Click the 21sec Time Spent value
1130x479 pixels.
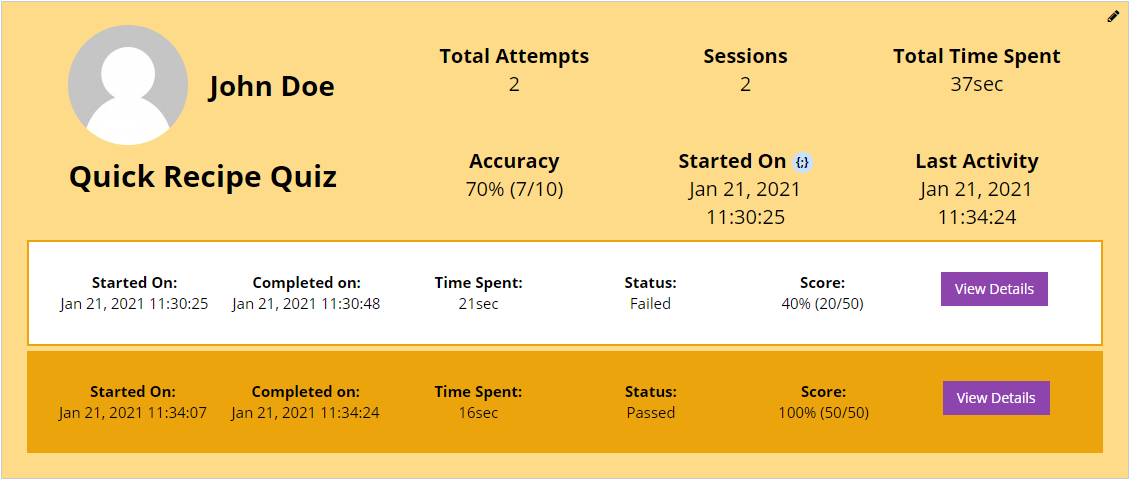click(479, 304)
